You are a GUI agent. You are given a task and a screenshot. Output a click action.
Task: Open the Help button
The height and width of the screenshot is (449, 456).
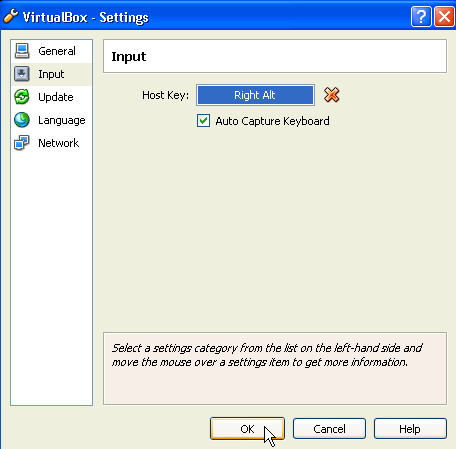coord(410,429)
